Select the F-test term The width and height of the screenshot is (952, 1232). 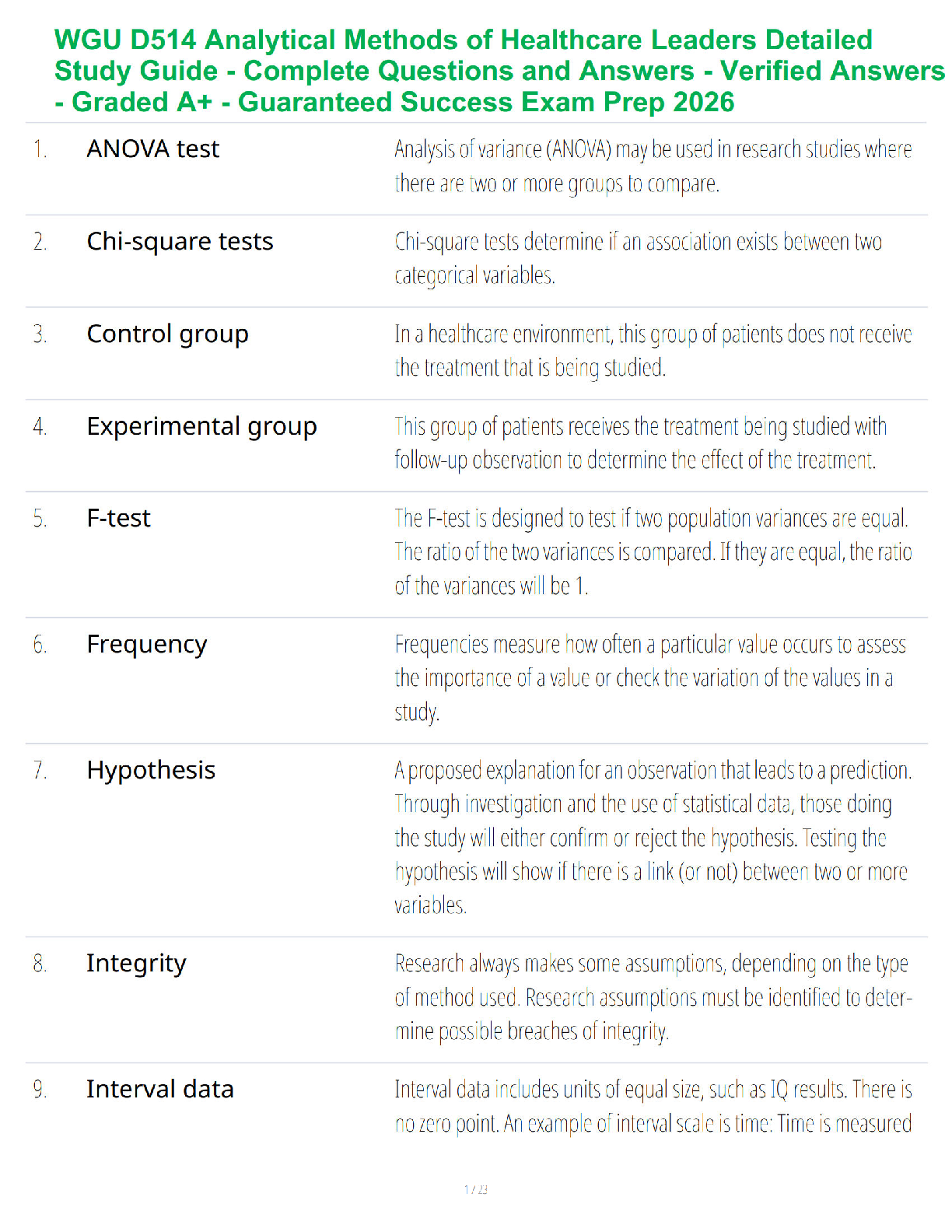tap(118, 519)
